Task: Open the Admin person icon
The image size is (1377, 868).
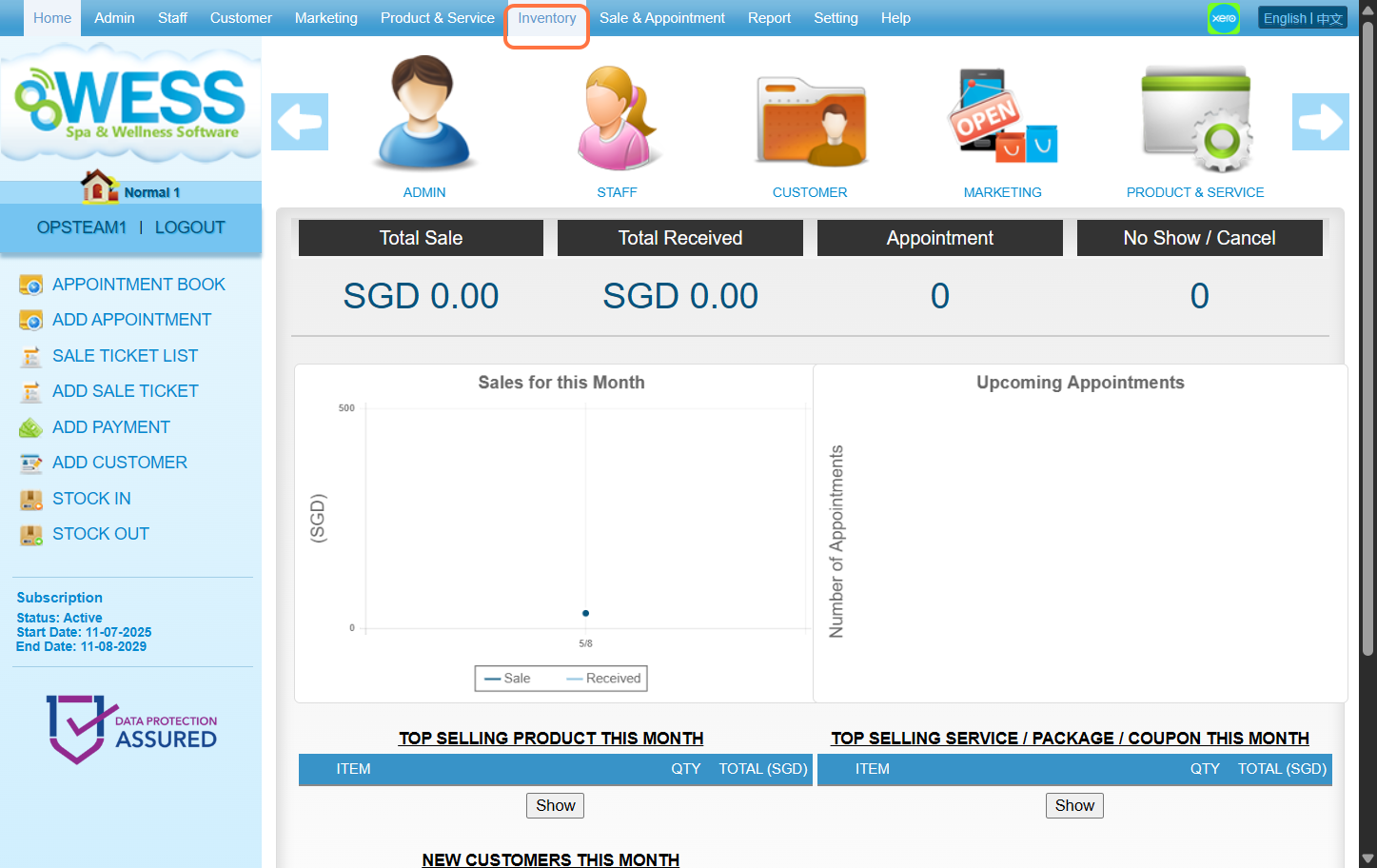Action: click(423, 114)
